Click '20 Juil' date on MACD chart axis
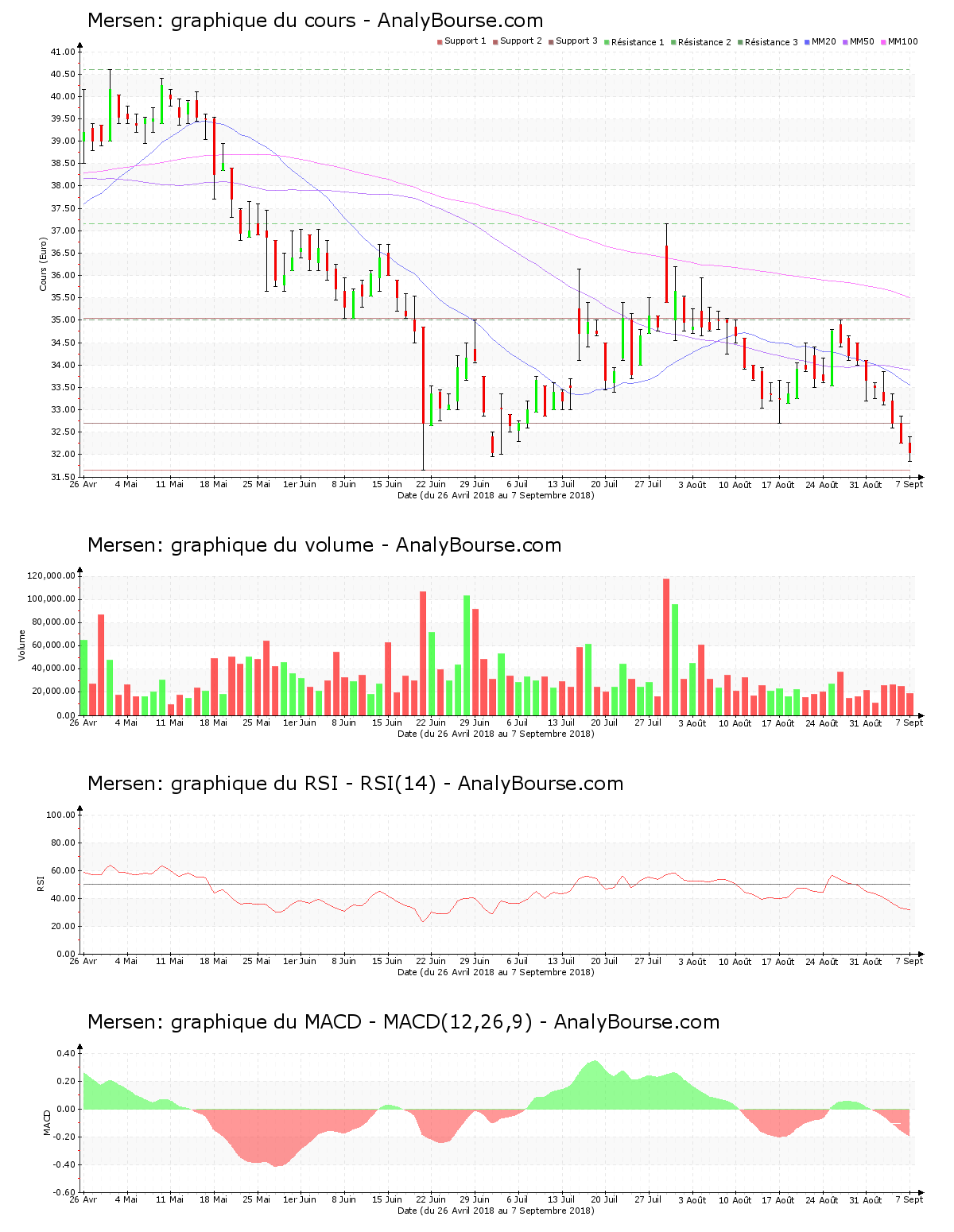954x1232 pixels. [604, 1199]
